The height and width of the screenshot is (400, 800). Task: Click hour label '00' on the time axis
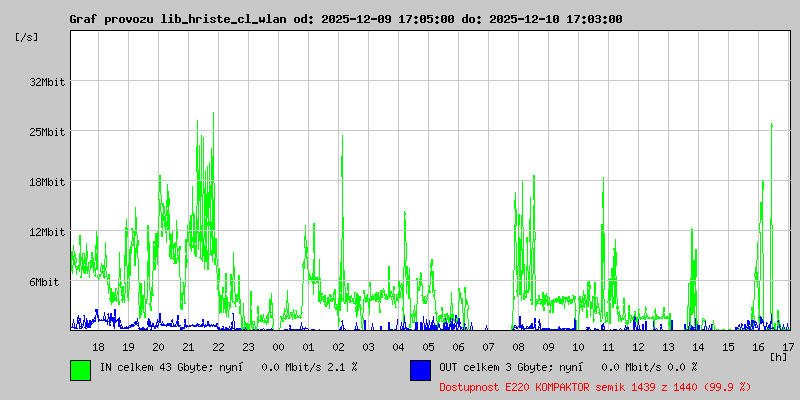click(x=279, y=347)
